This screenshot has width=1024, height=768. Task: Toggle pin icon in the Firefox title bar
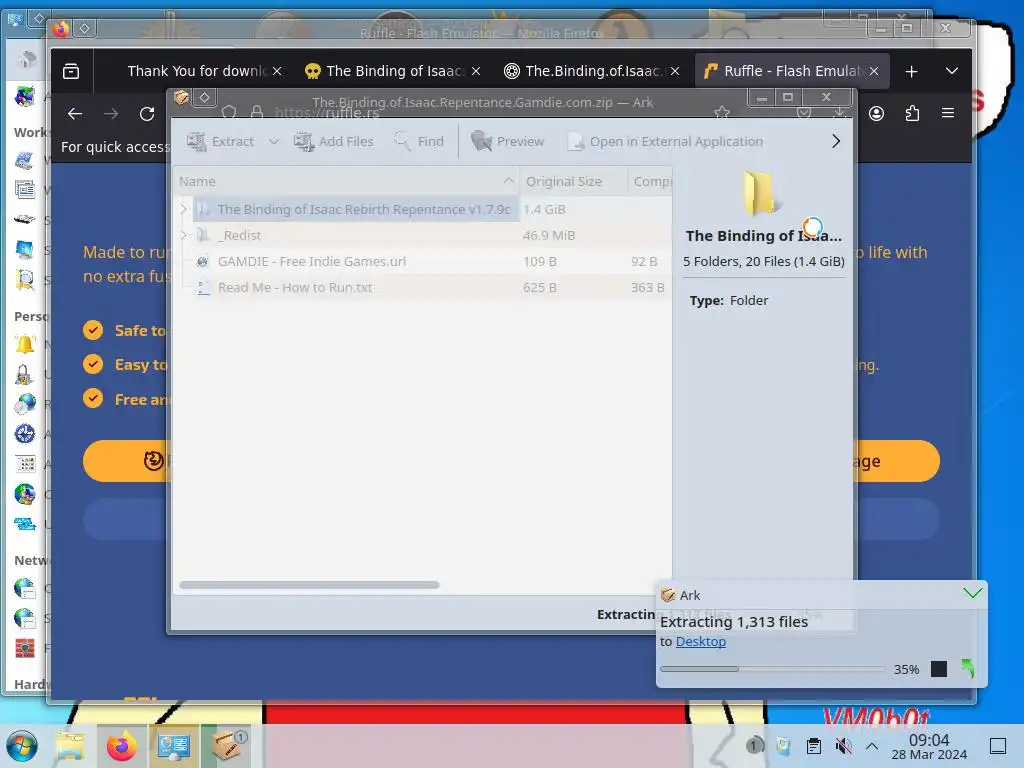pos(85,28)
